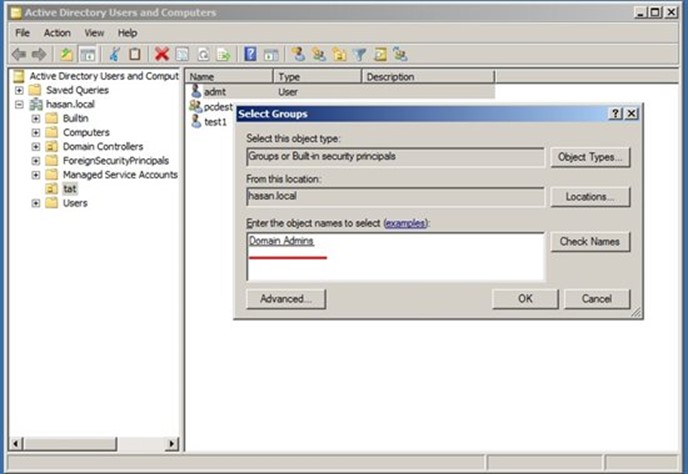This screenshot has width=688, height=474.
Task: Open the Action menu
Action: coord(57,33)
